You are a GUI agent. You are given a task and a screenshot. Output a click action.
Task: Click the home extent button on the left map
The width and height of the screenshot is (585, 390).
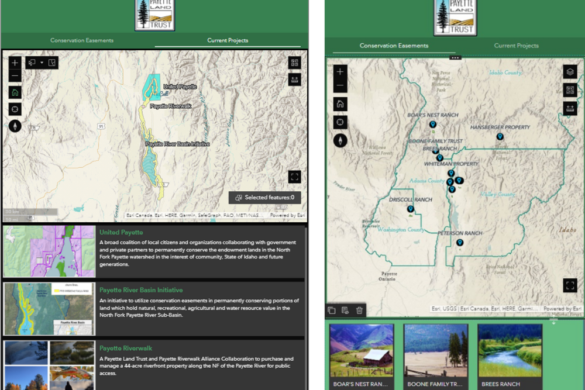[15, 92]
